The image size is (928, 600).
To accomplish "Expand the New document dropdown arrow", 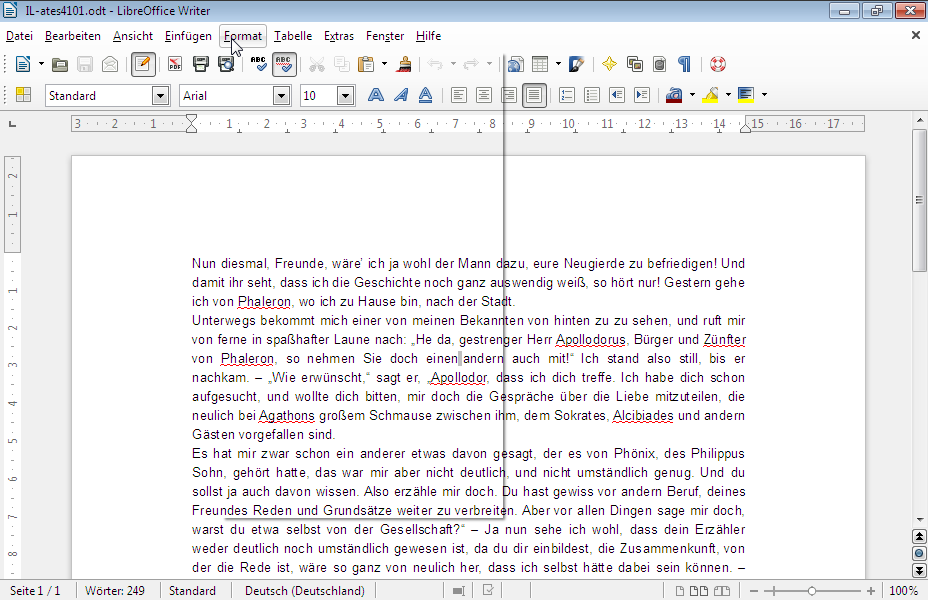I will (x=41, y=64).
